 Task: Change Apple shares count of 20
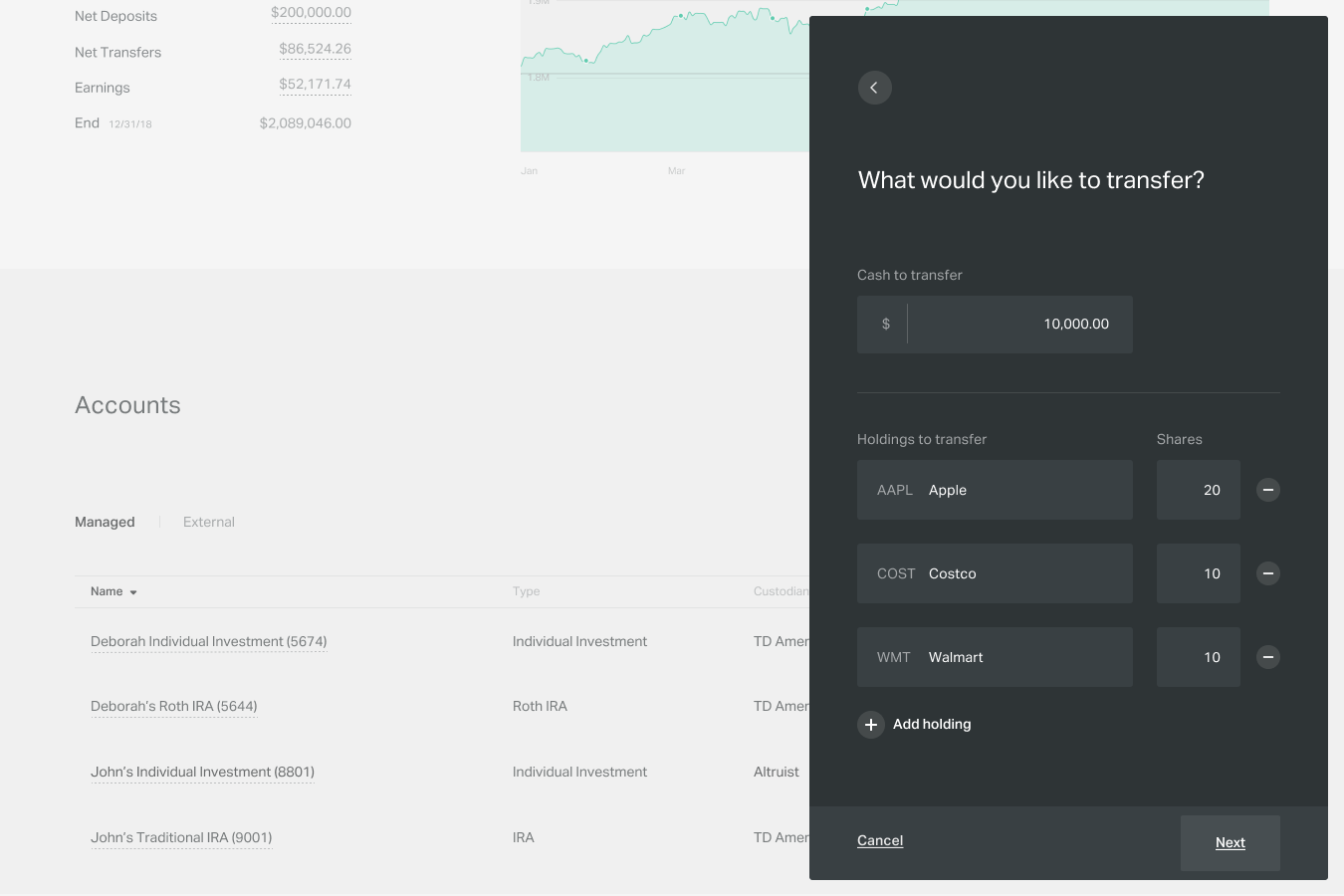point(1199,490)
